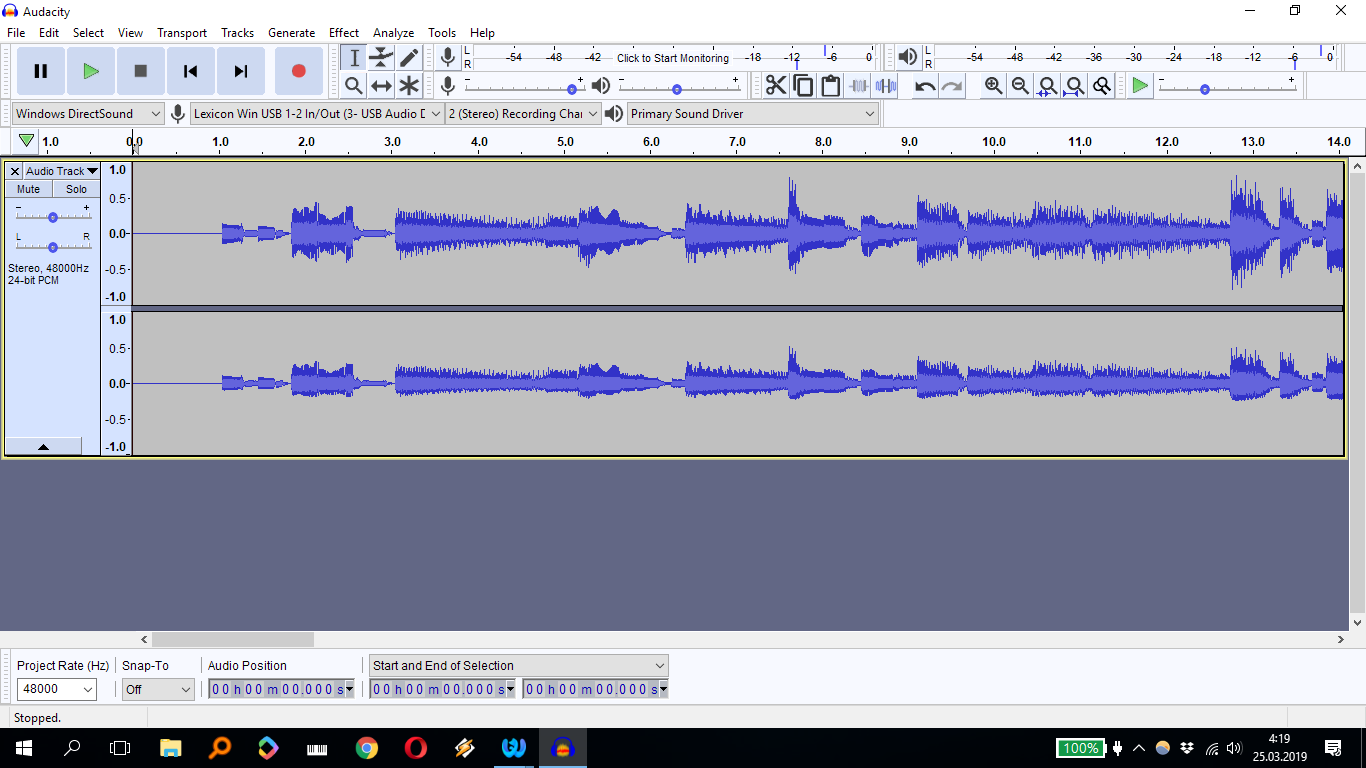Open the Audio Track name menu
The image size is (1366, 768).
pos(61,171)
